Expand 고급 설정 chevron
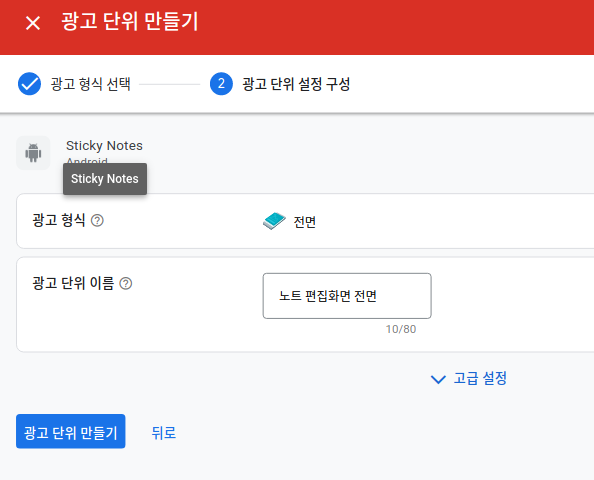The height and width of the screenshot is (480, 594). pyautogui.click(x=438, y=379)
